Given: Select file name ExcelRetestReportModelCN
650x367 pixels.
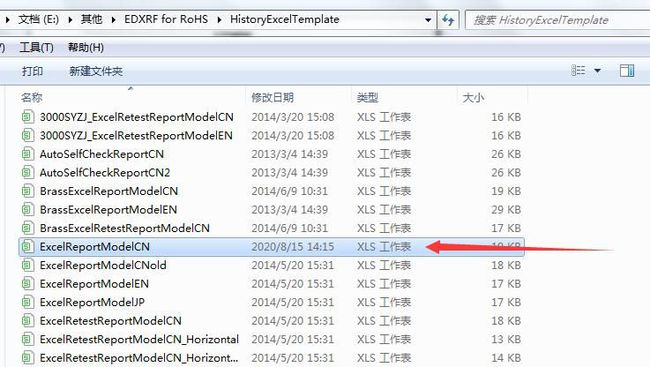Looking at the screenshot, I should click(x=111, y=321).
